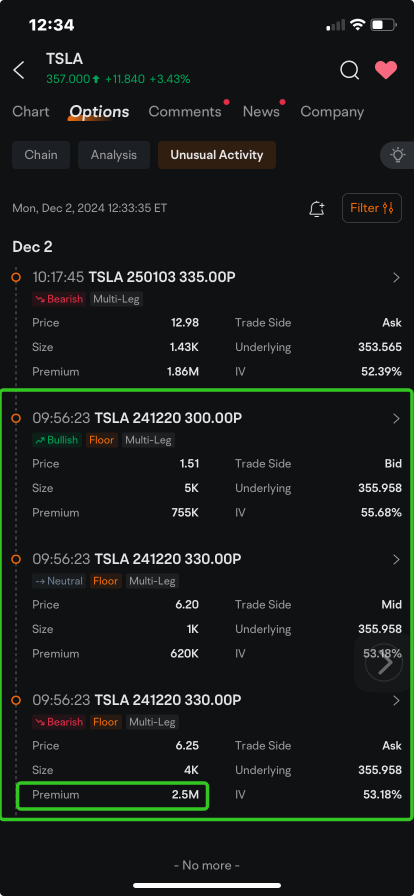Select the Chain sub-tab

pyautogui.click(x=41, y=155)
